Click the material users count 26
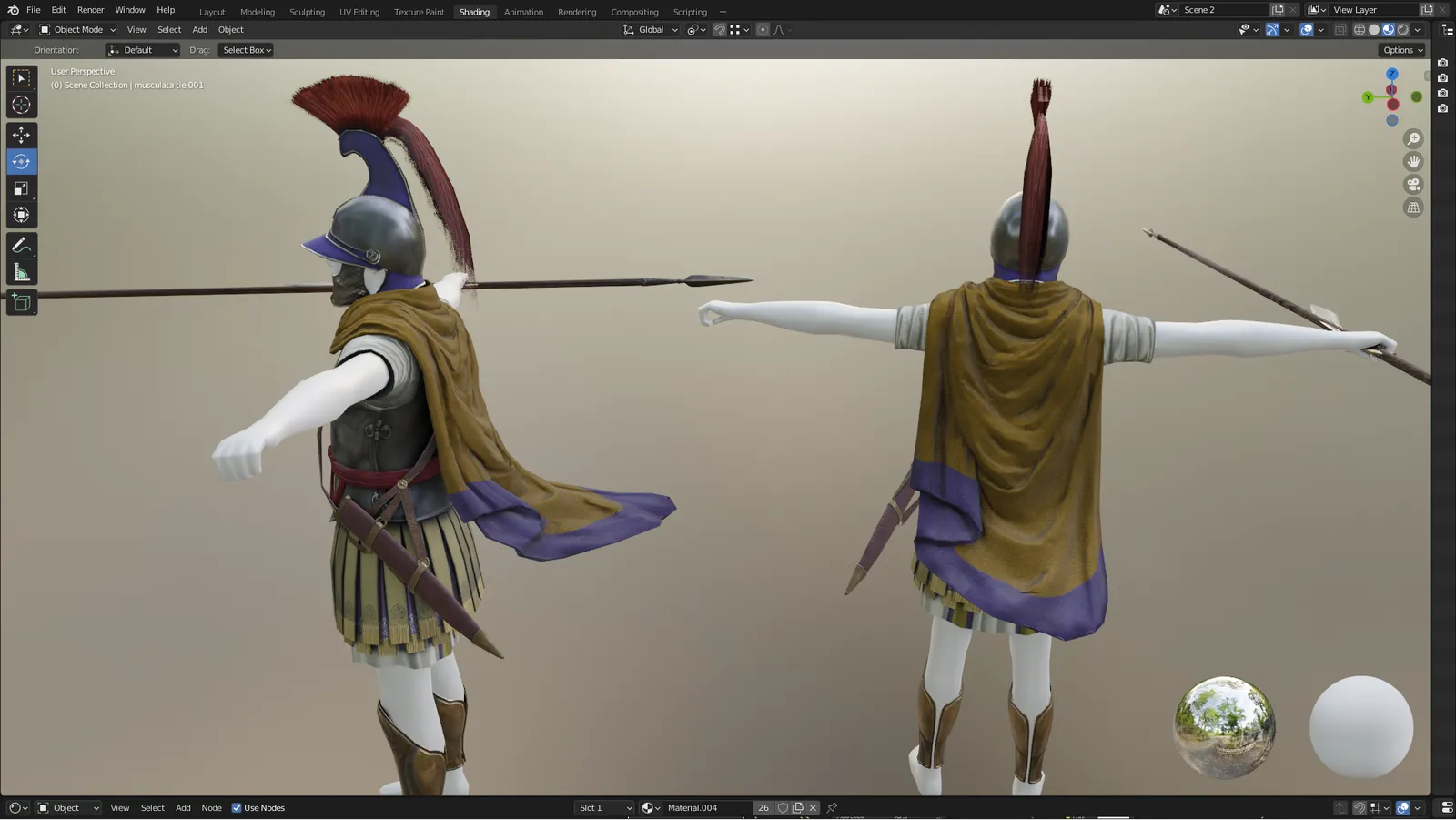This screenshot has width=1456, height=820. pyautogui.click(x=763, y=808)
